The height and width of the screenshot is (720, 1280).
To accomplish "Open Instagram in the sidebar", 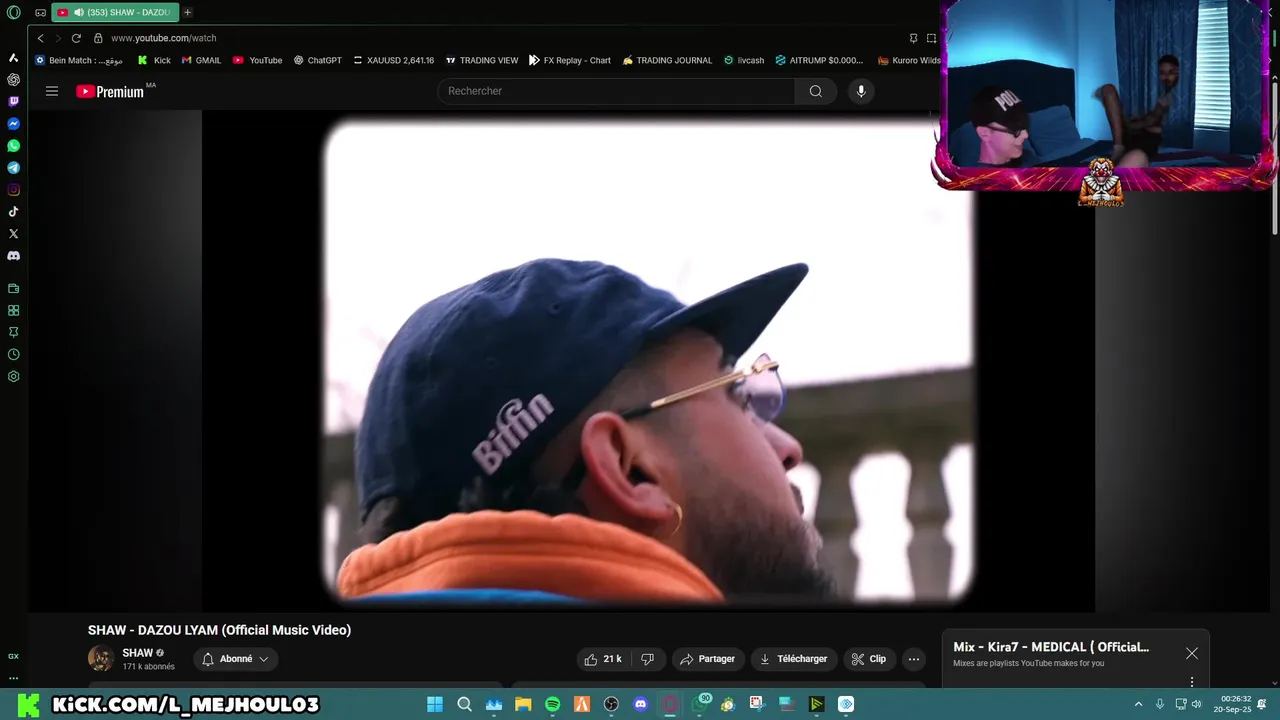I will pyautogui.click(x=13, y=190).
